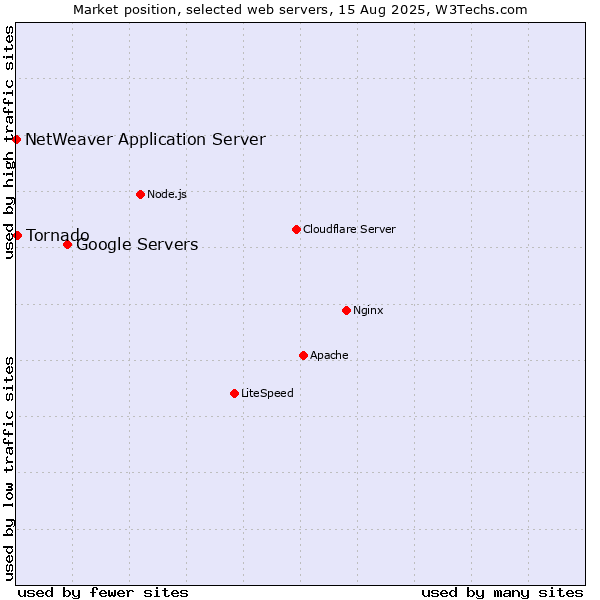Click the 'Google Servers' label text
The width and height of the screenshot is (600, 600).
137,245
